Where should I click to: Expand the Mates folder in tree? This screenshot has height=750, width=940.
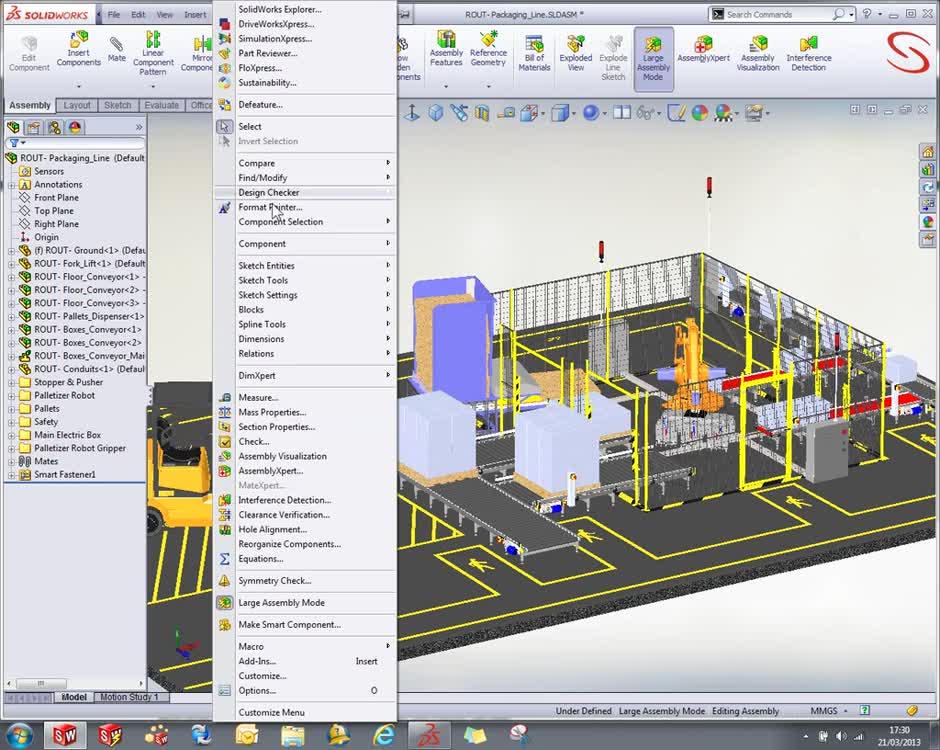[12, 462]
